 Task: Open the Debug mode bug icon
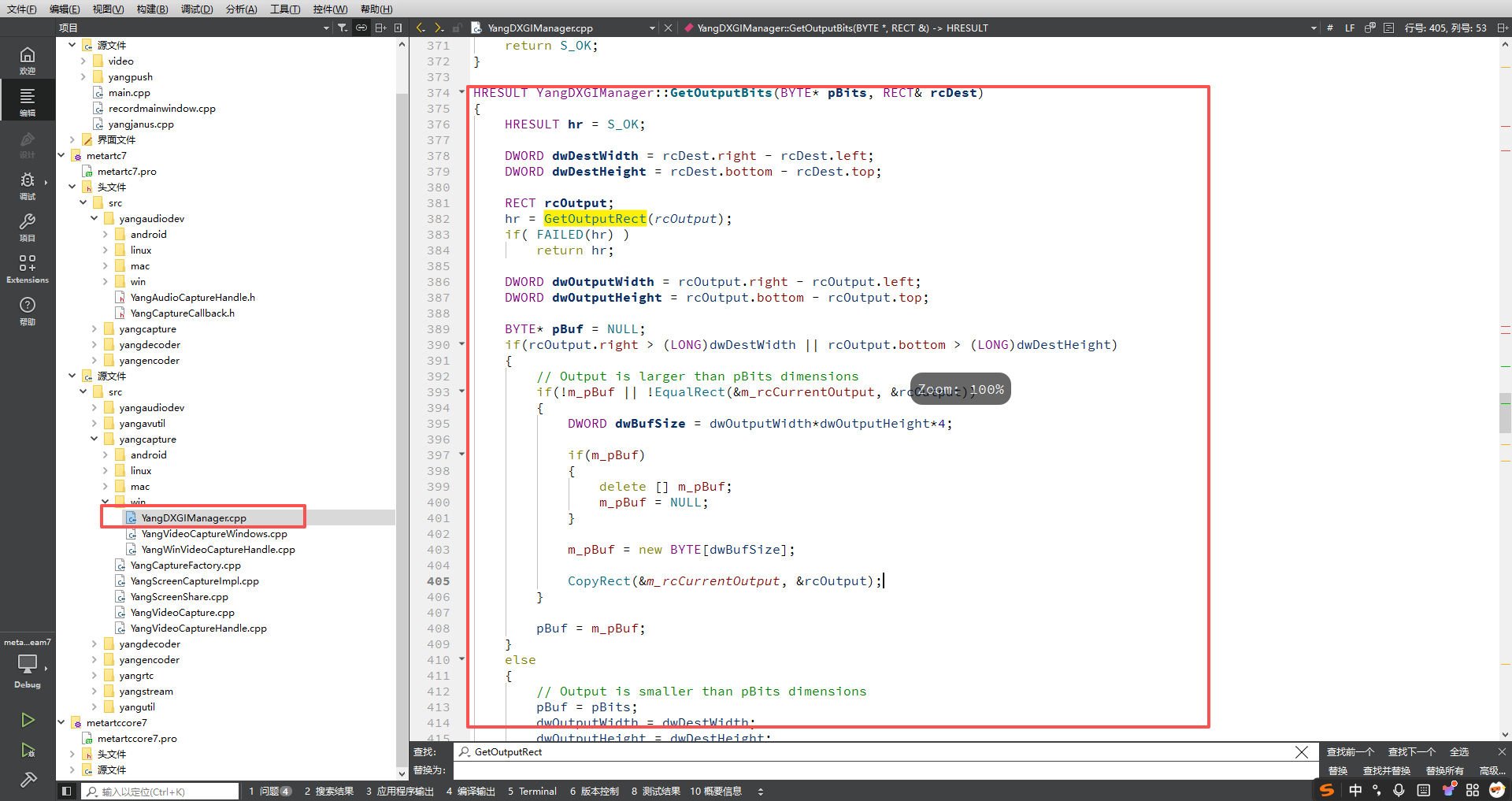pyautogui.click(x=28, y=186)
